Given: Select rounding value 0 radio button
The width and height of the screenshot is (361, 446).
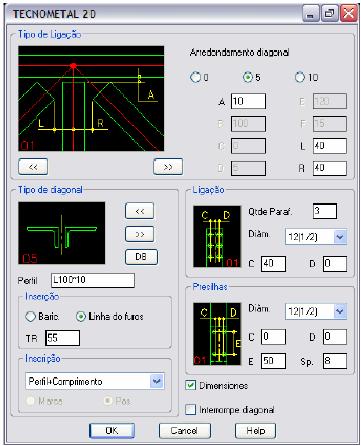Looking at the screenshot, I should coord(195,77).
